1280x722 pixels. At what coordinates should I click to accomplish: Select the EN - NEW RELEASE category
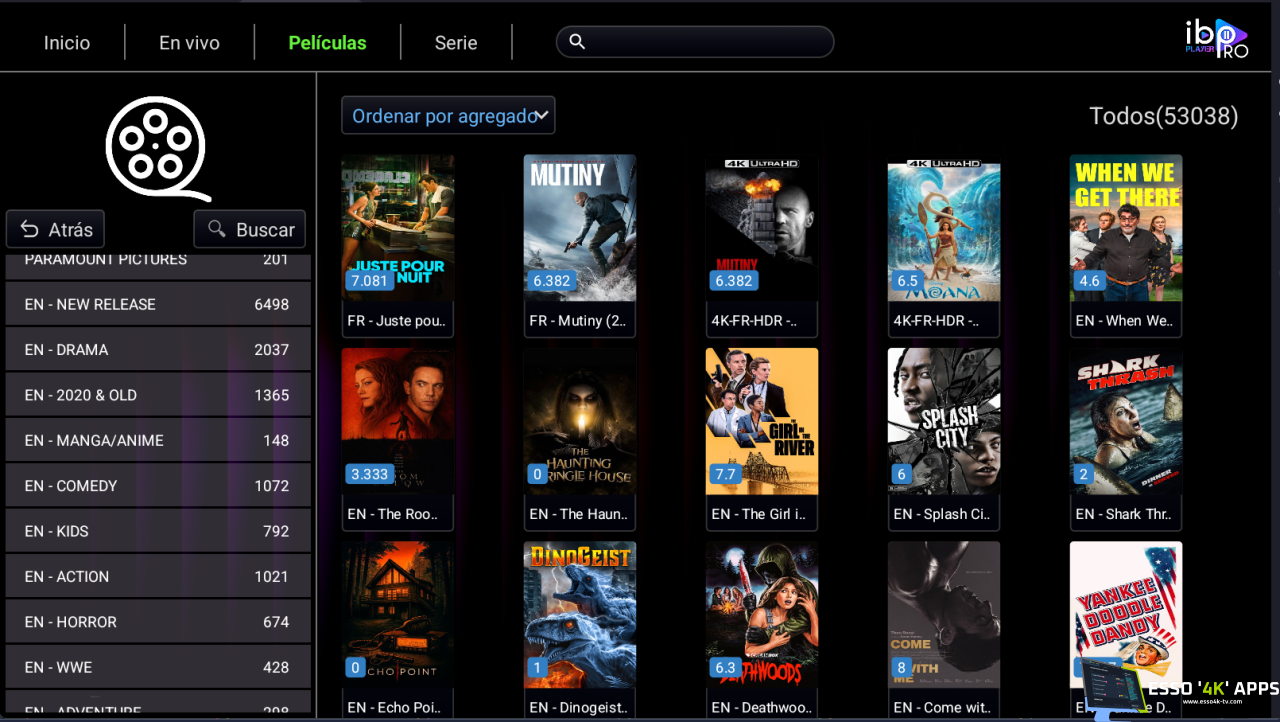click(158, 304)
